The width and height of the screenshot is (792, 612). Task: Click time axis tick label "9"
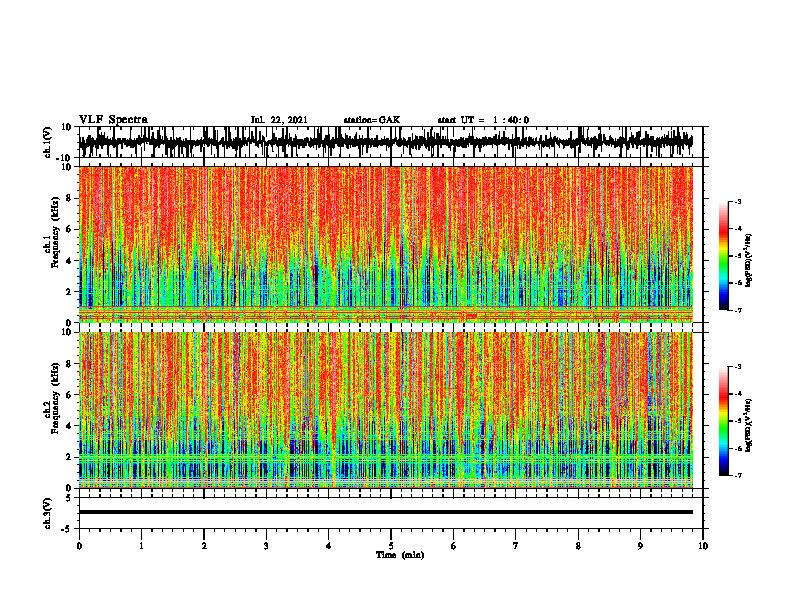(640, 546)
